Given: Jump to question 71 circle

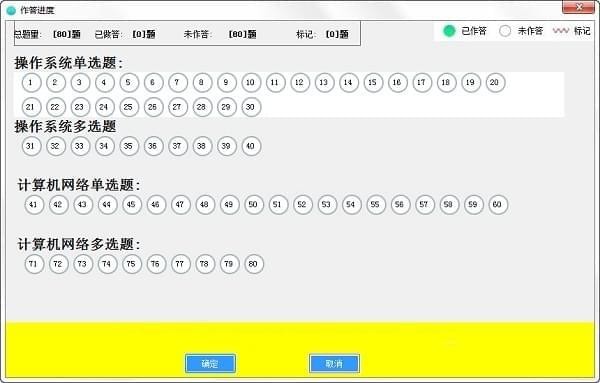Looking at the screenshot, I should point(34,264).
